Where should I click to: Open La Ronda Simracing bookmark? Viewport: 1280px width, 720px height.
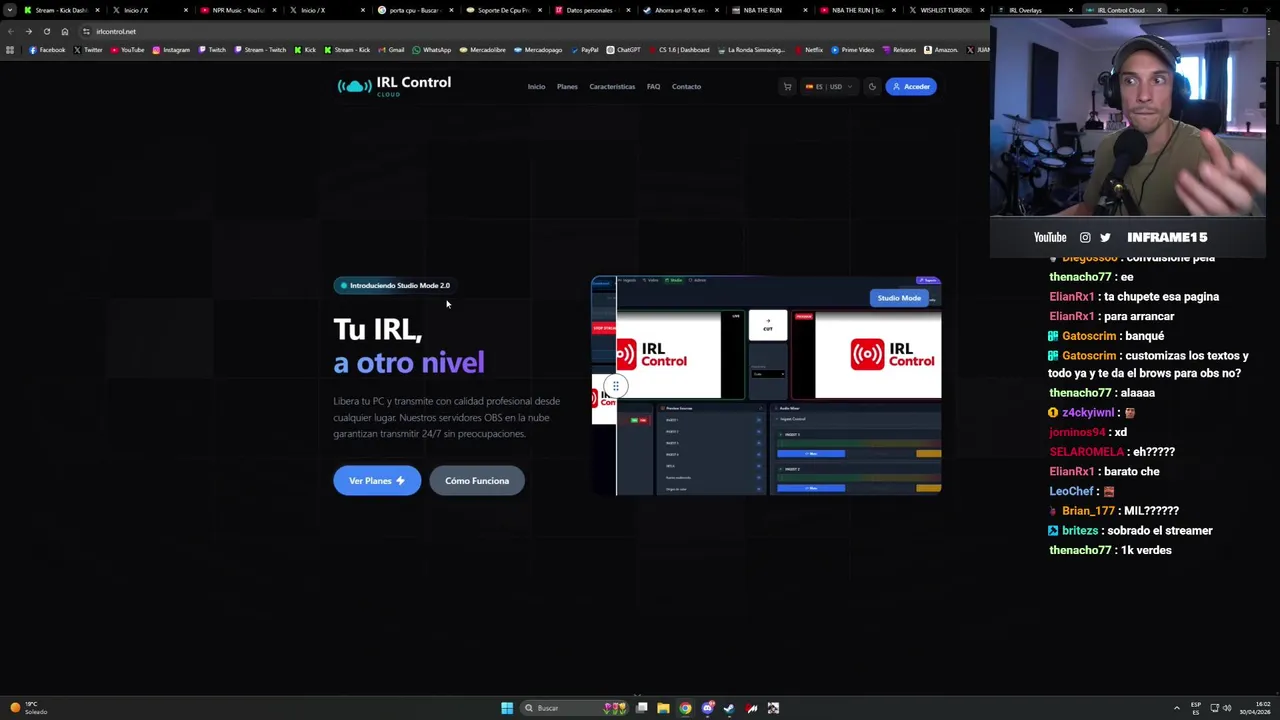tap(751, 50)
